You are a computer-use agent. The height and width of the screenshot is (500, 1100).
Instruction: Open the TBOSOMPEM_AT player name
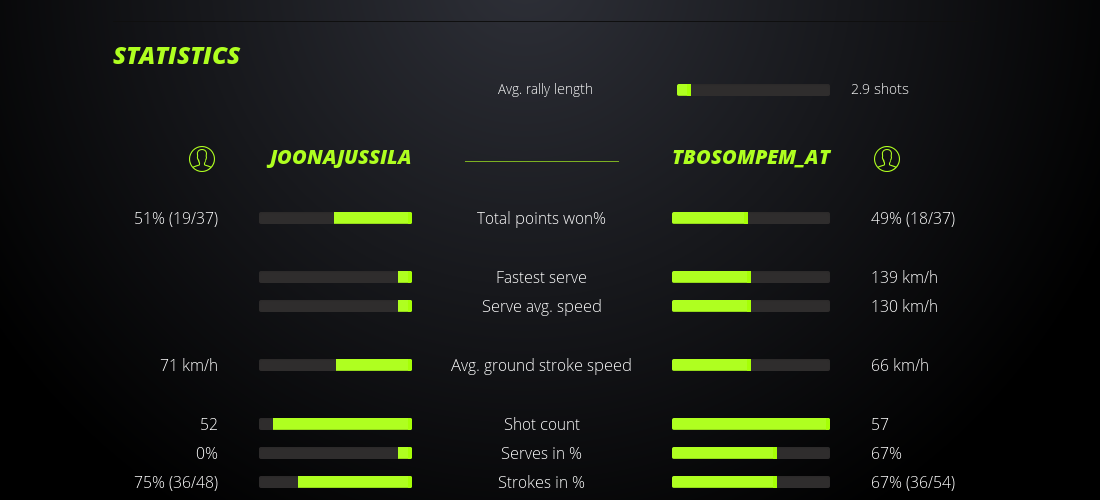[751, 158]
